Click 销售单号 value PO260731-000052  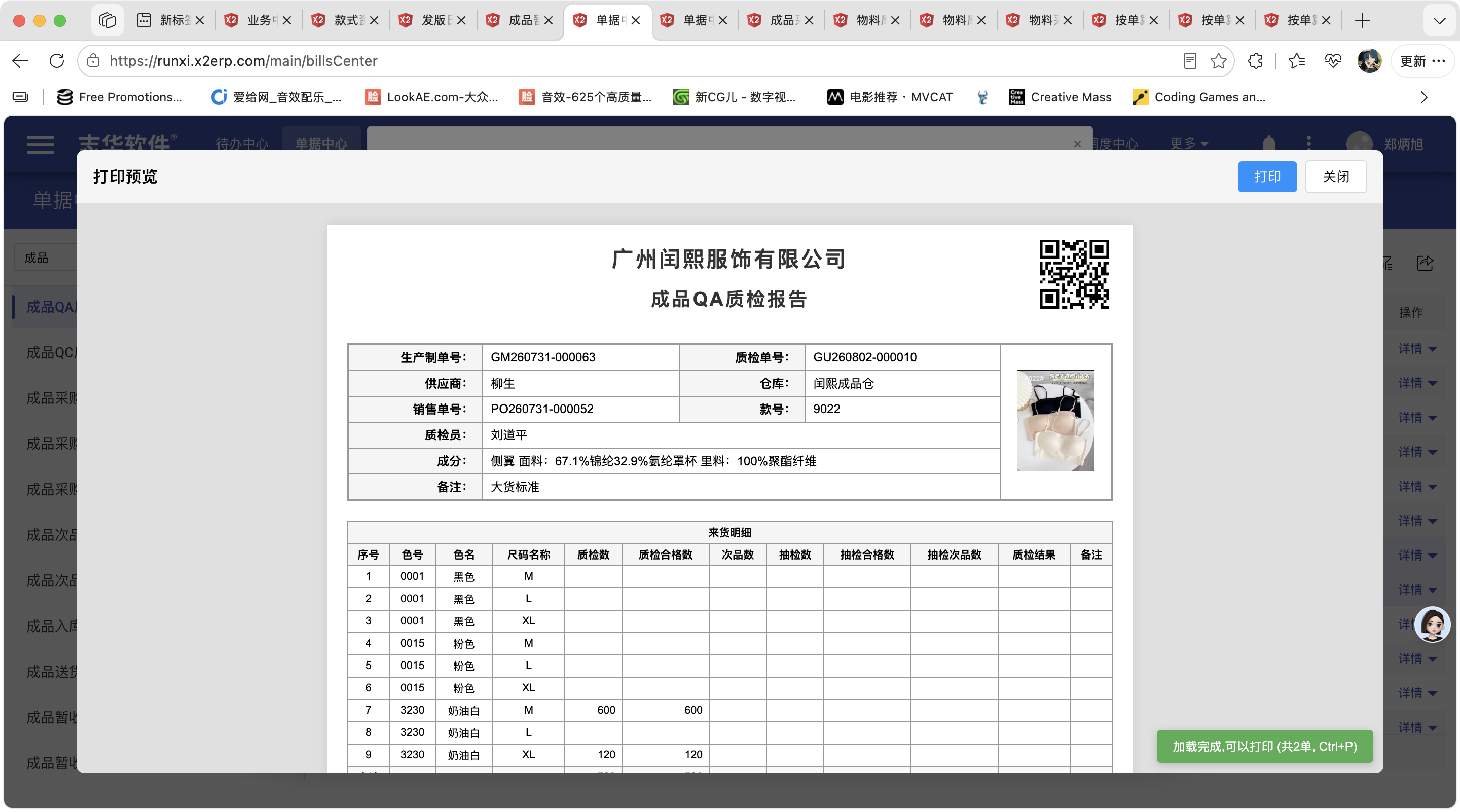pos(541,409)
